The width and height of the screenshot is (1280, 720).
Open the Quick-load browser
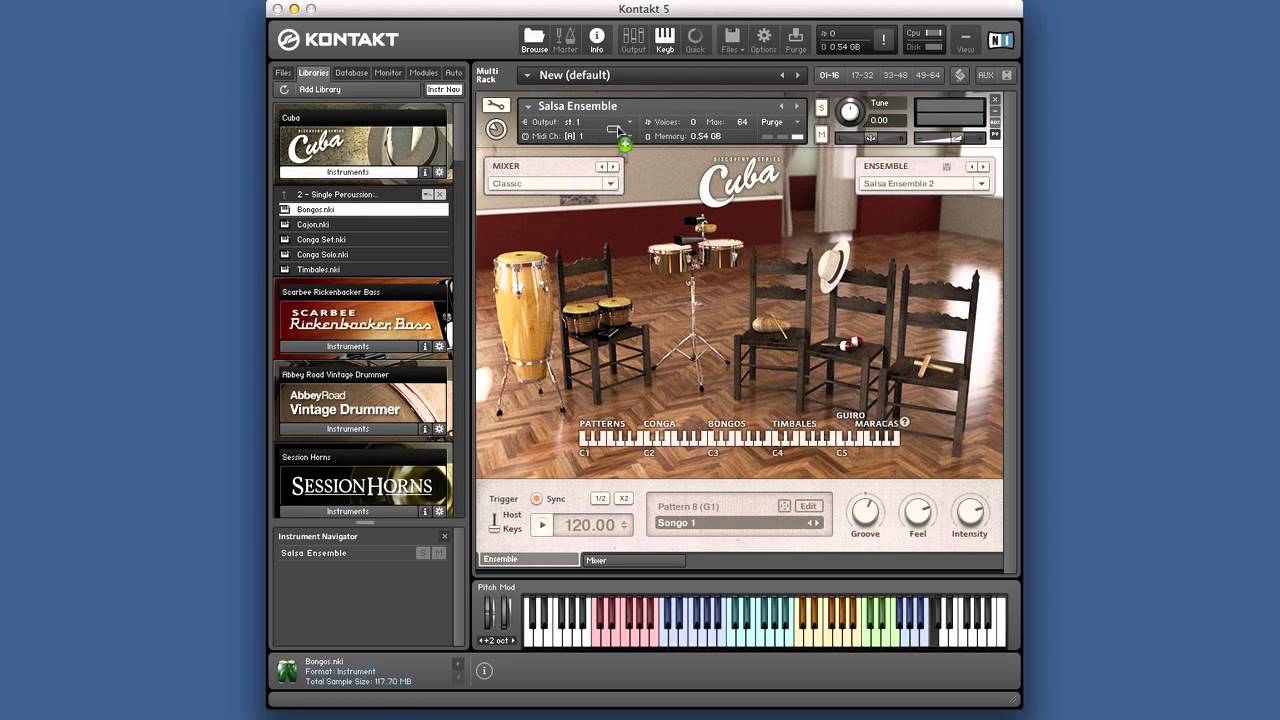point(695,40)
